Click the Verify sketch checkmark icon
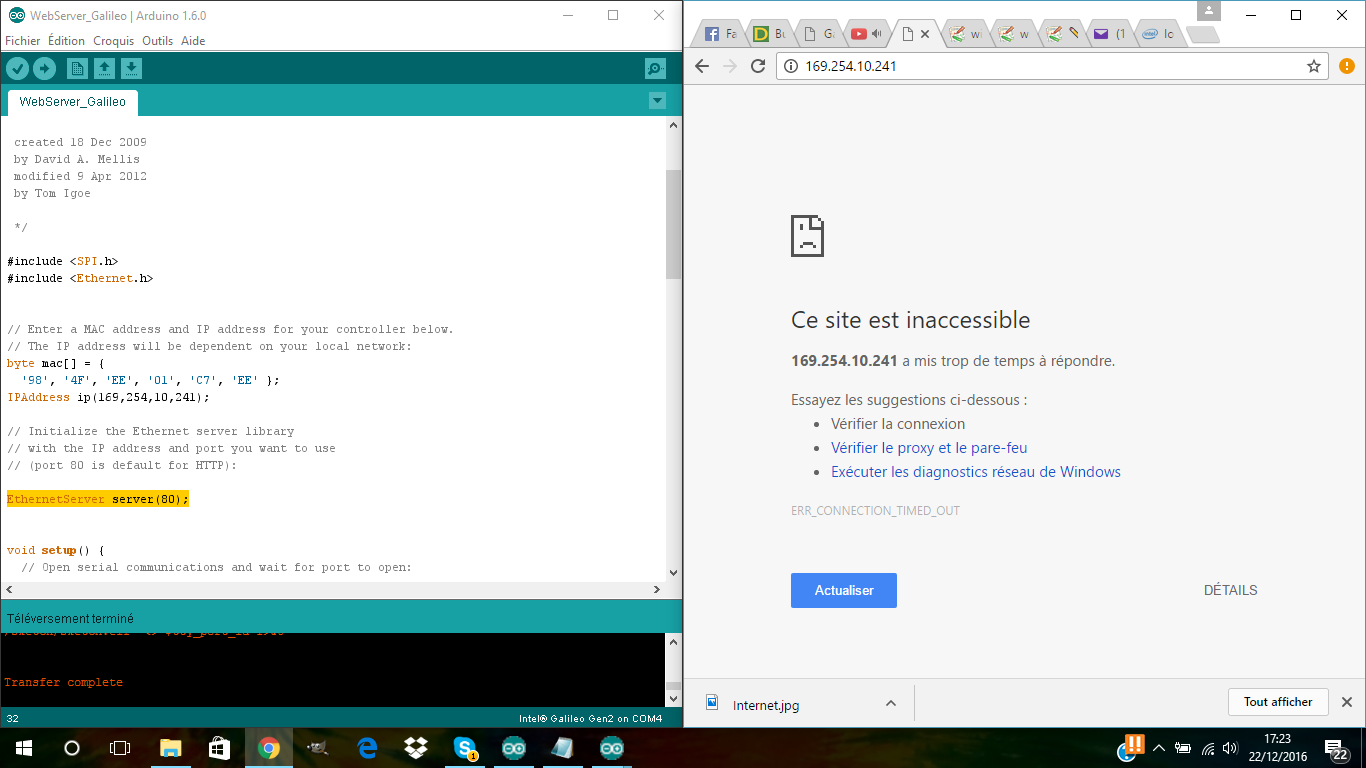The image size is (1366, 768). (x=18, y=68)
